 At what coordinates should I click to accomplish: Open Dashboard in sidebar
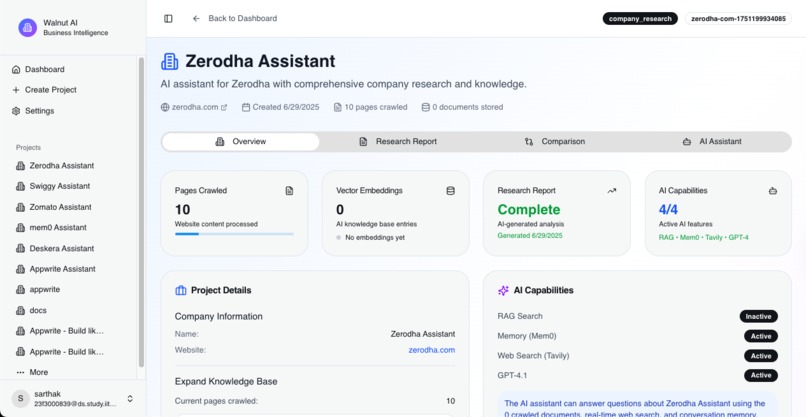click(45, 69)
